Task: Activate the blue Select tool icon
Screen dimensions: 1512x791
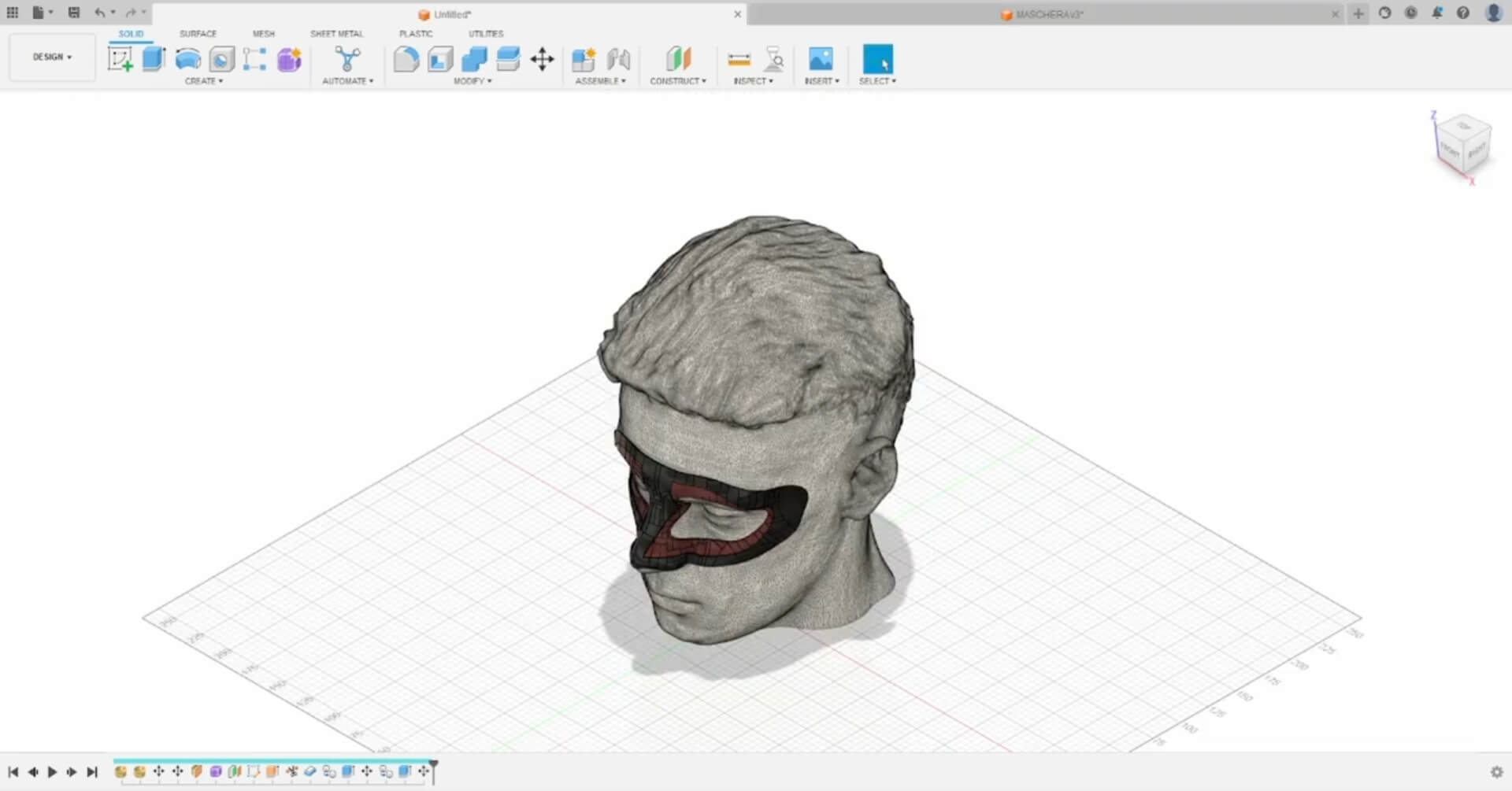Action: pos(878,59)
